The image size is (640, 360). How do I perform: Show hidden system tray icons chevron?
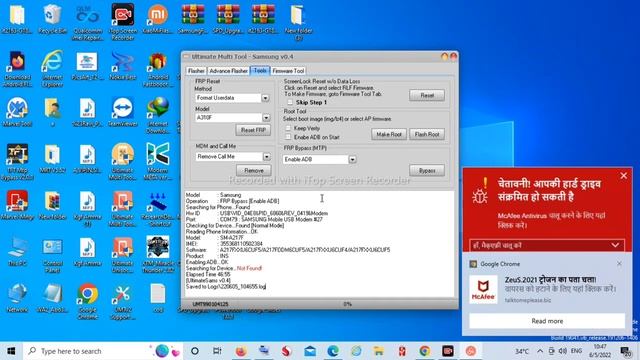point(540,351)
